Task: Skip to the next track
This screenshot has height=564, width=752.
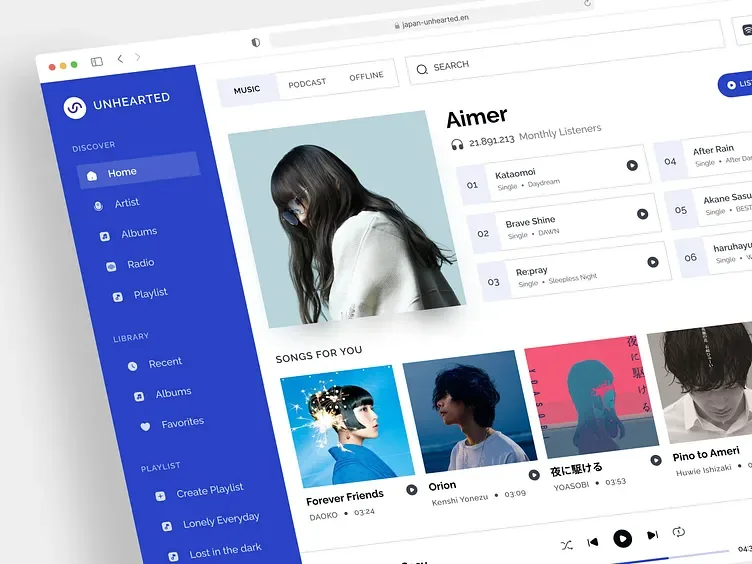Action: pos(652,535)
